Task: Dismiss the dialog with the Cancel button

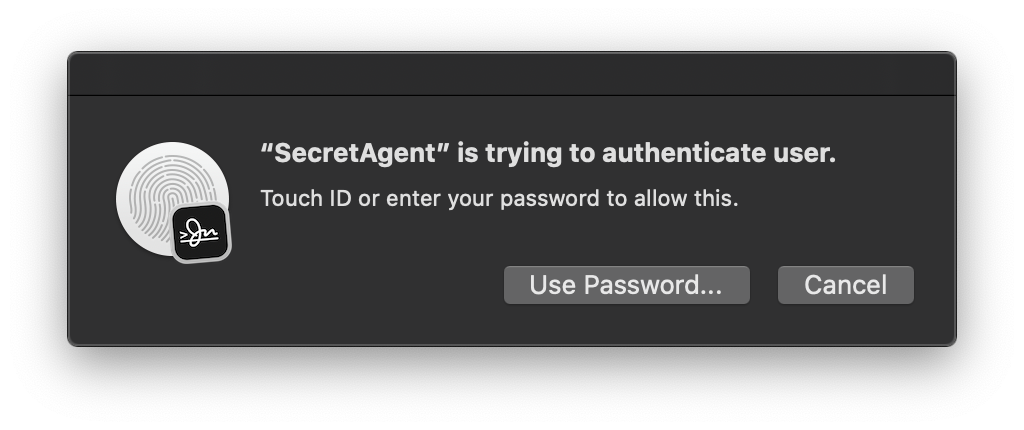Action: coord(845,285)
